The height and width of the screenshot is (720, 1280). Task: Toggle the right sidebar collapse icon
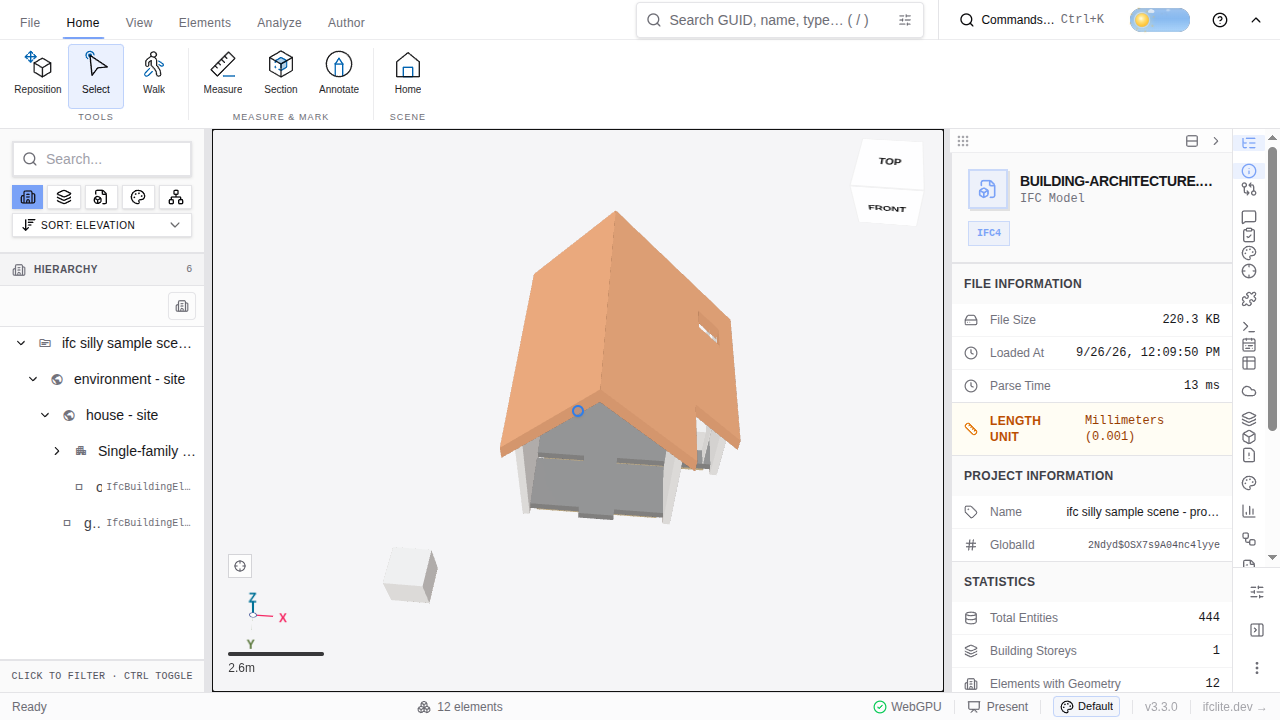coord(1257,630)
